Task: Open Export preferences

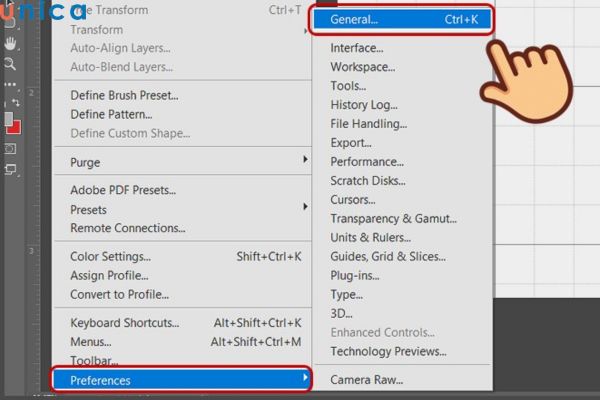Action: 402,143
